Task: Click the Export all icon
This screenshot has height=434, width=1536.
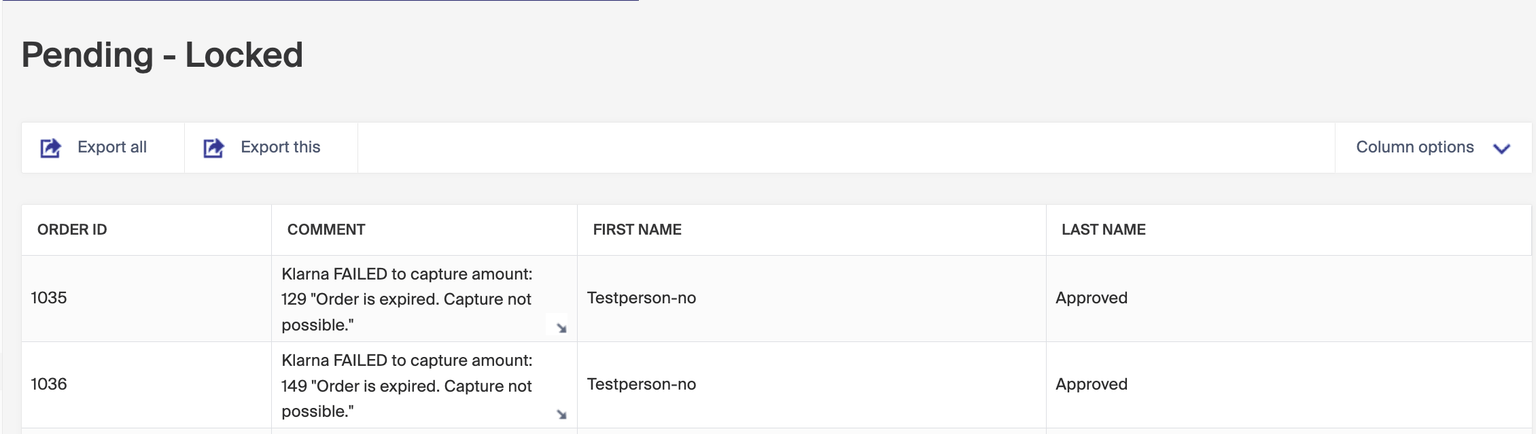Action: (x=51, y=148)
